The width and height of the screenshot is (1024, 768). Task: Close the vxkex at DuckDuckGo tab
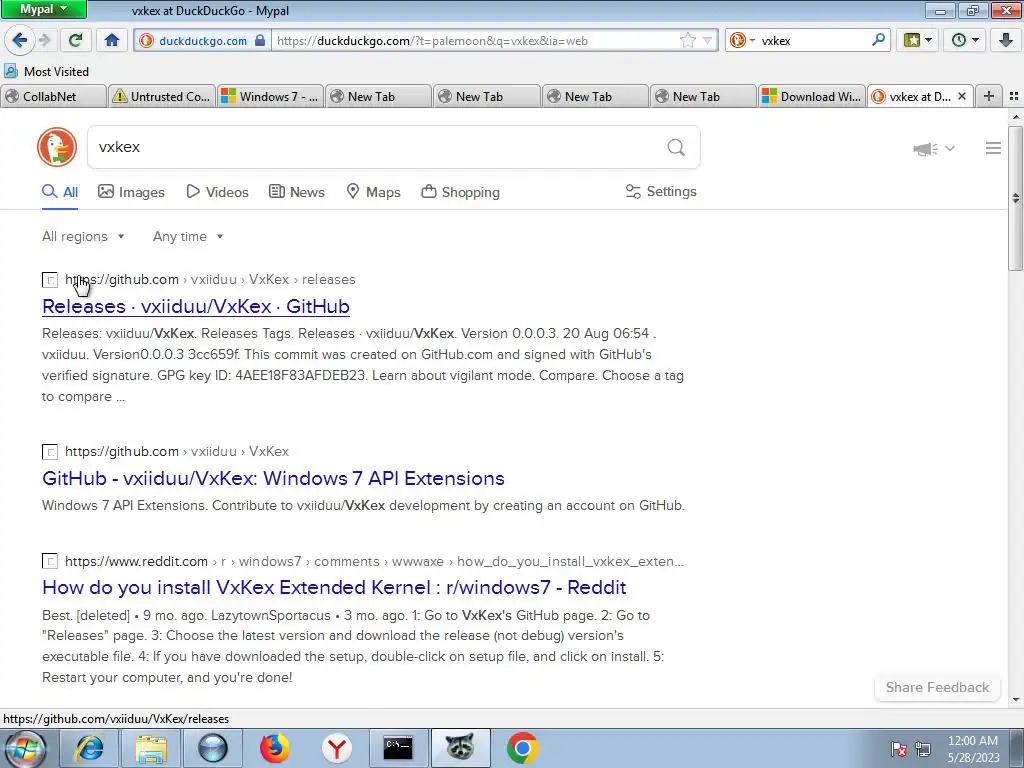961,96
